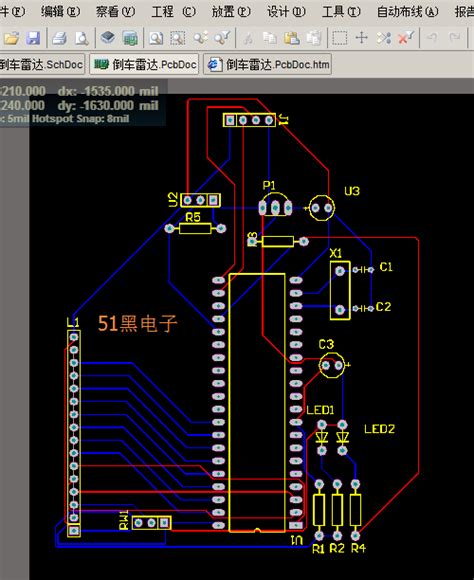This screenshot has height=580, width=474.
Task: Select the P1 component footprint
Action: [275, 205]
